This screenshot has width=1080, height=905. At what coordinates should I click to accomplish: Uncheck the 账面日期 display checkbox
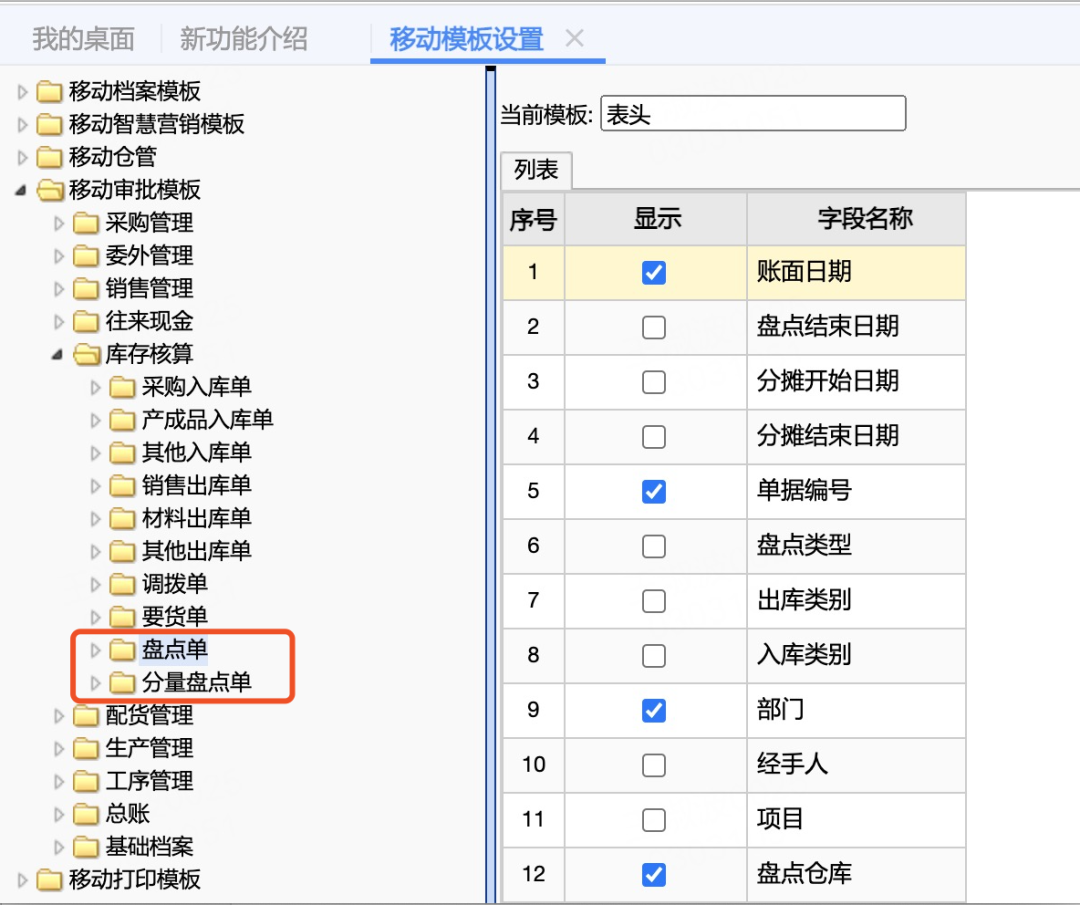tap(653, 273)
